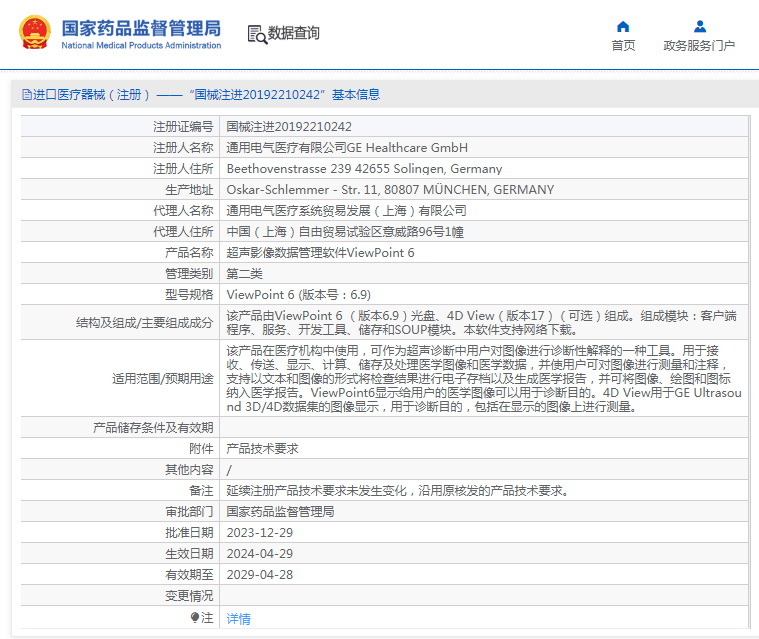Click the 附件 label

click(x=201, y=449)
